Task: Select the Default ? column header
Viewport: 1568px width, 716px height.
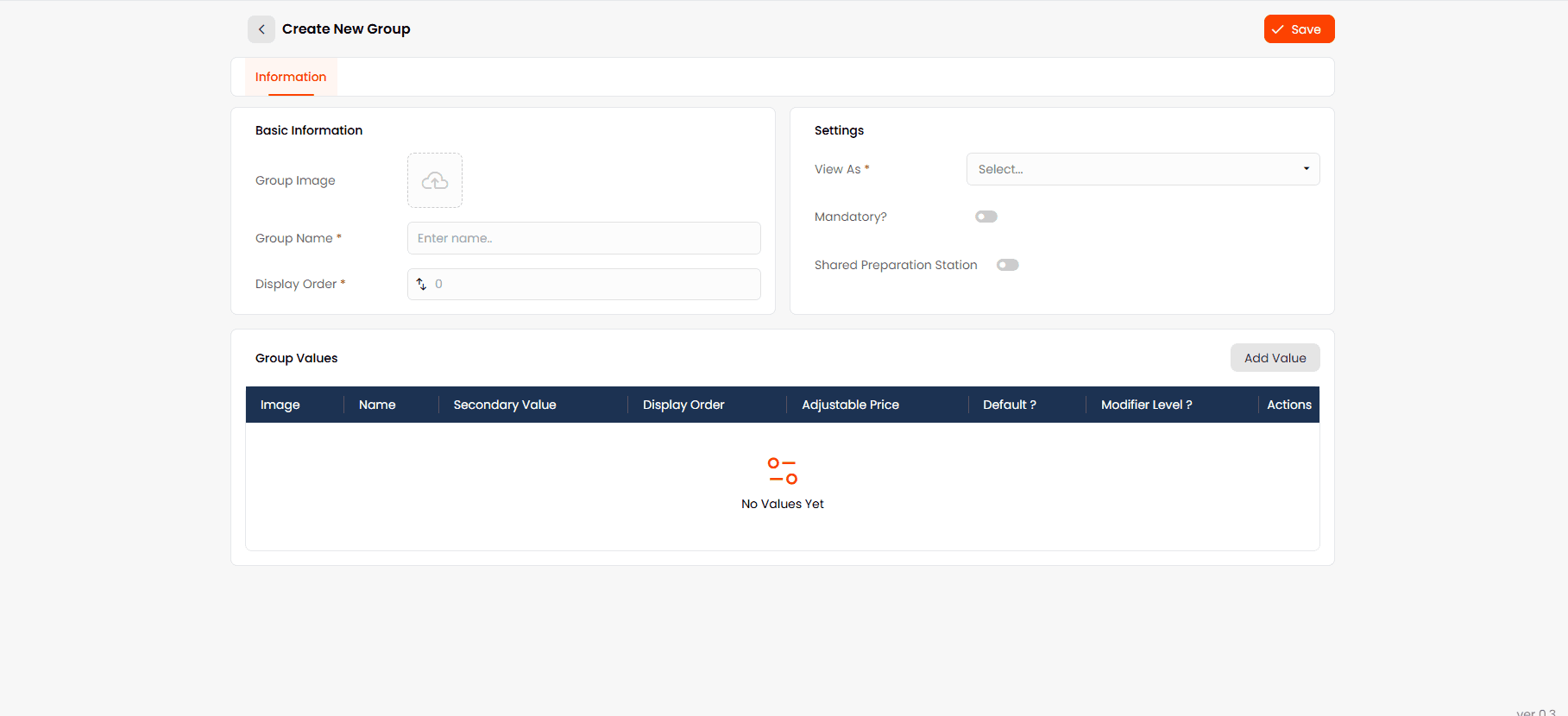Action: coord(1010,405)
